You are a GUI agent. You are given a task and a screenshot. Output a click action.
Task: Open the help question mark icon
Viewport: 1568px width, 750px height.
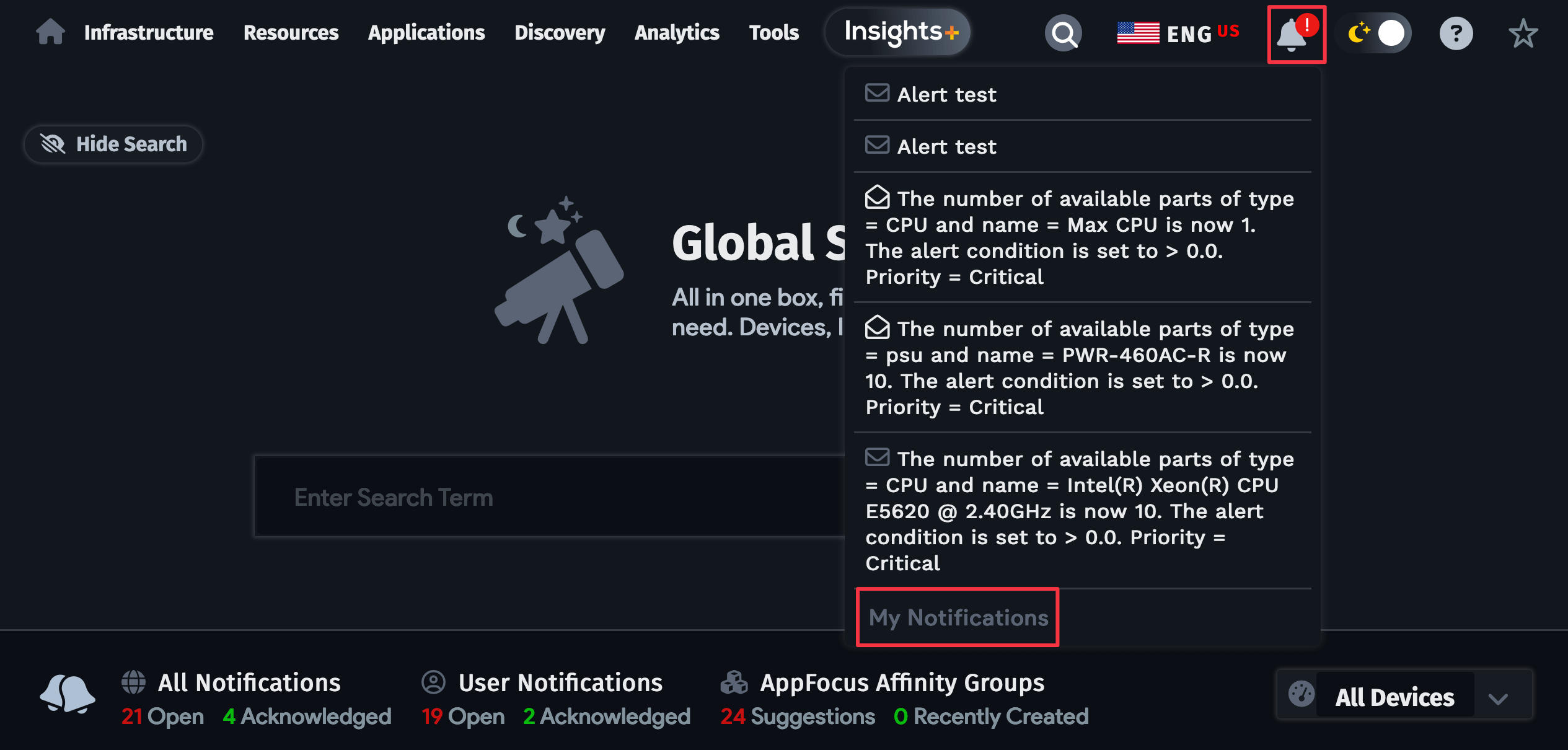point(1456,33)
